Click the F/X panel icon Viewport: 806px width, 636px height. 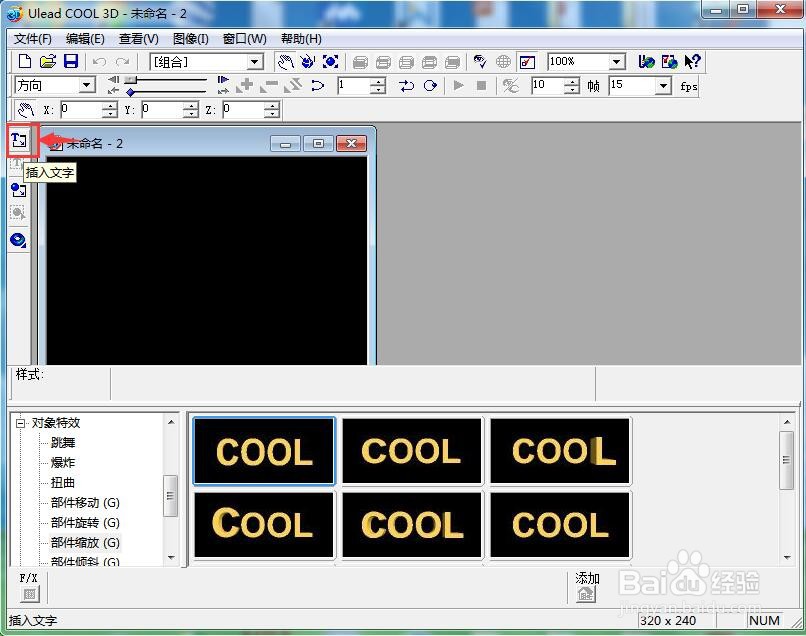tap(30, 594)
